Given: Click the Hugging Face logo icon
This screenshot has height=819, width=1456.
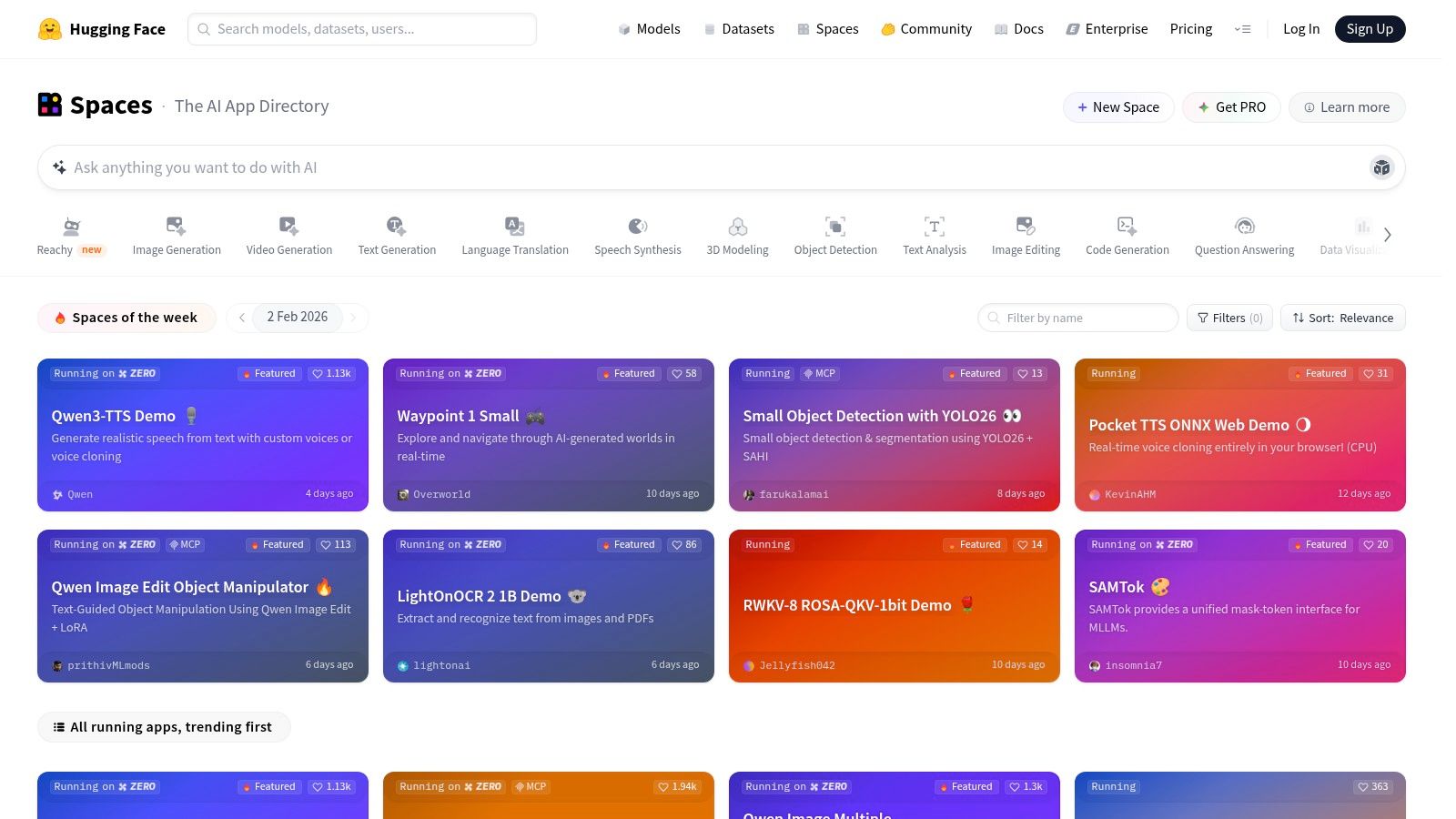Looking at the screenshot, I should click(49, 29).
